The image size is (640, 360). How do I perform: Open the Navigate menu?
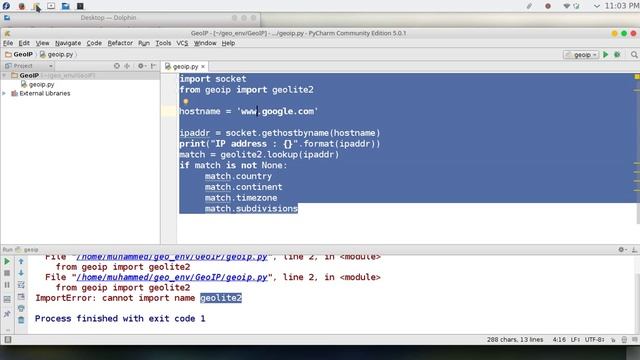point(68,43)
